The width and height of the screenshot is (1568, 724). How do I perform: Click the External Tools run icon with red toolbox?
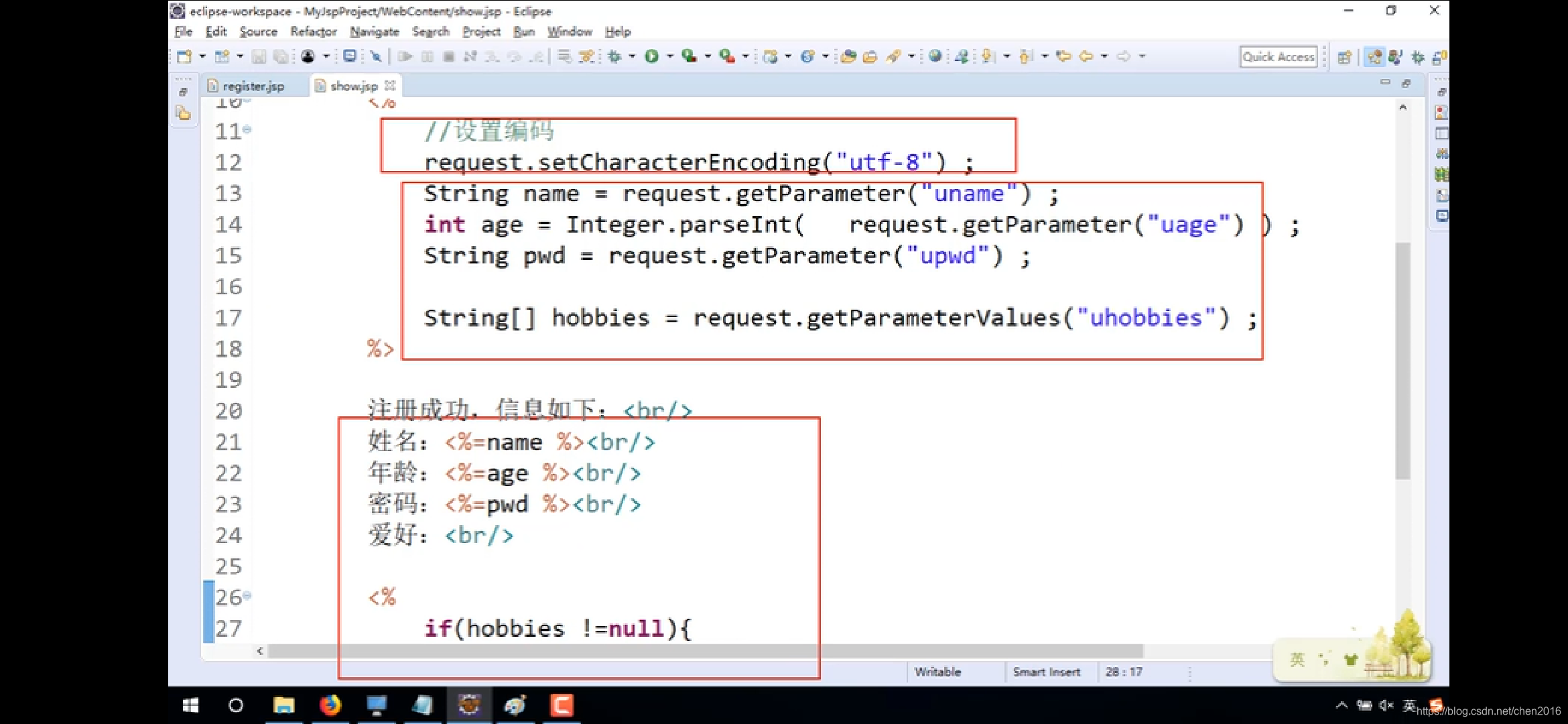click(726, 57)
